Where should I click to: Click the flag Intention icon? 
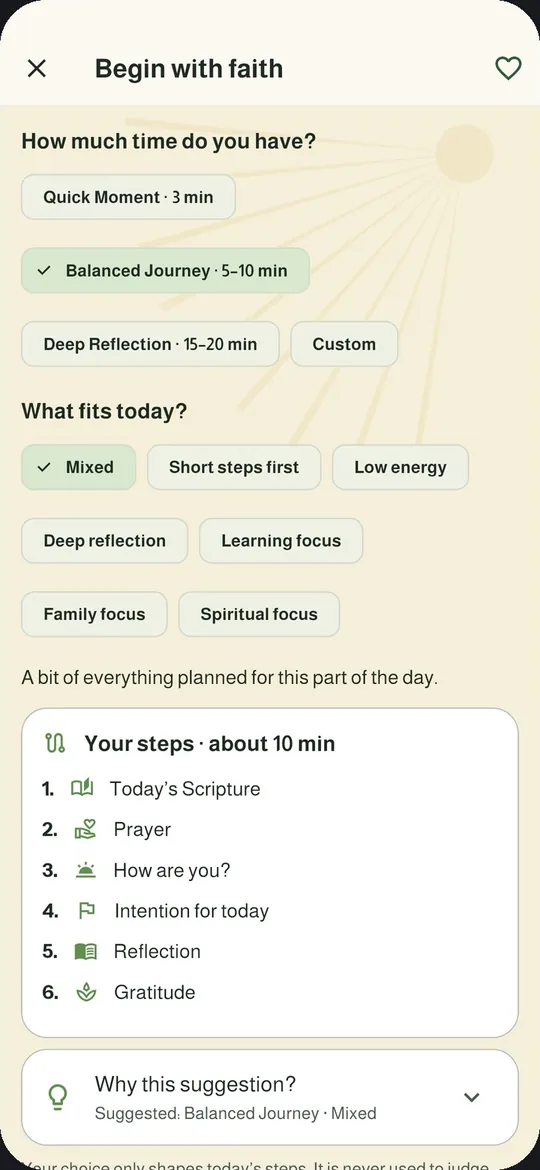pos(87,910)
